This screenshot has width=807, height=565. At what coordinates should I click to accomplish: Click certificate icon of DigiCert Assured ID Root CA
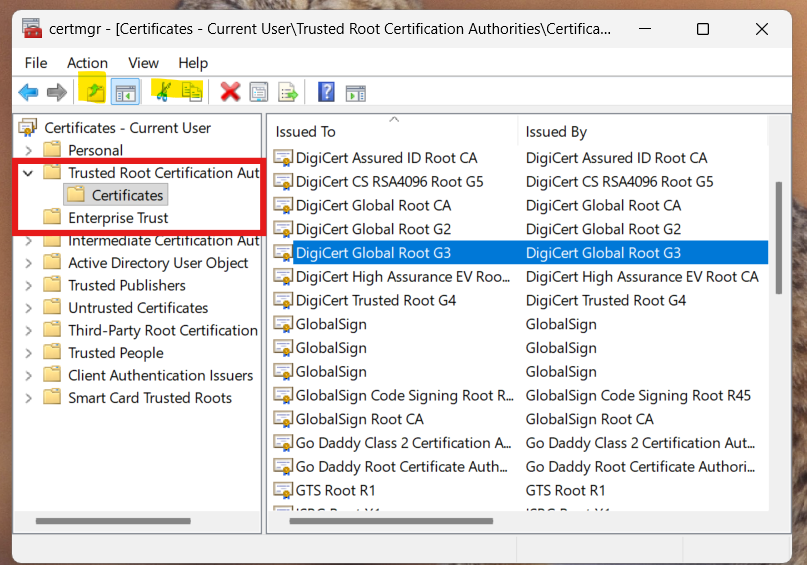[x=283, y=157]
